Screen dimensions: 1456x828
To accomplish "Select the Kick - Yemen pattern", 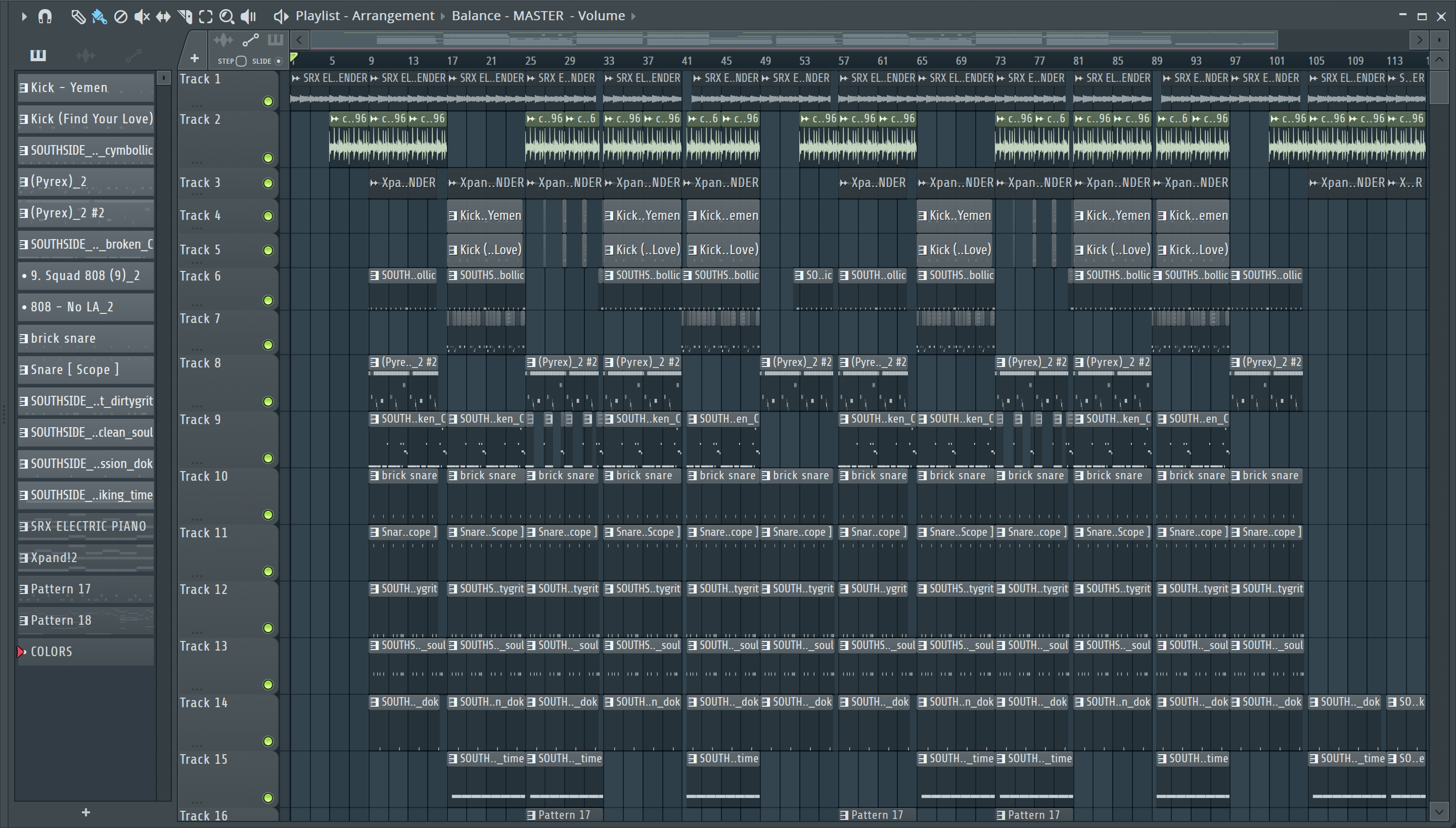I will pyautogui.click(x=86, y=87).
